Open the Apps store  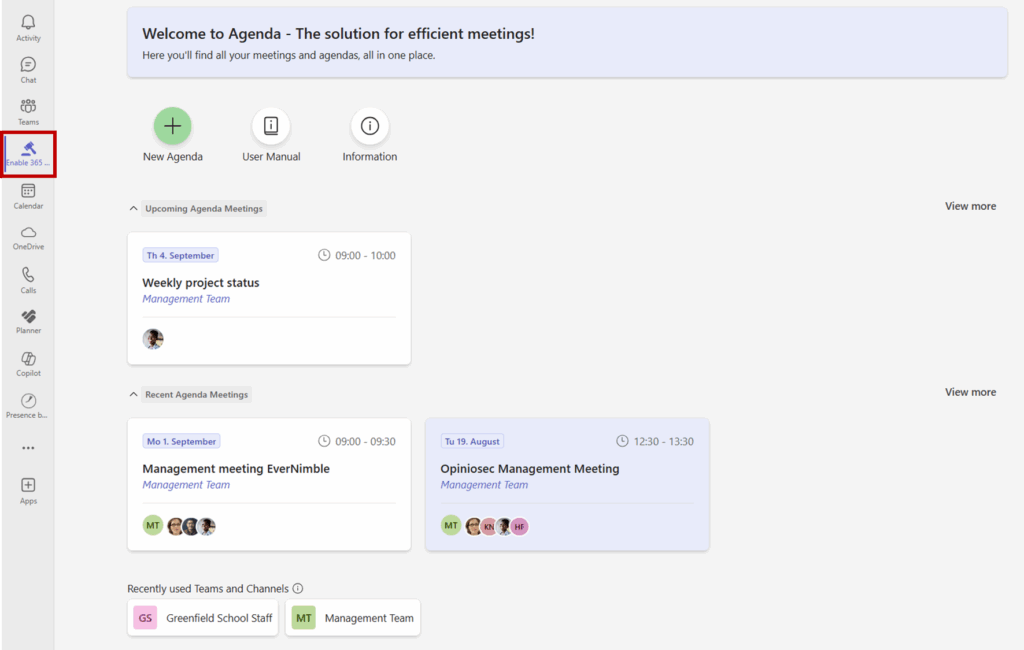click(x=27, y=491)
